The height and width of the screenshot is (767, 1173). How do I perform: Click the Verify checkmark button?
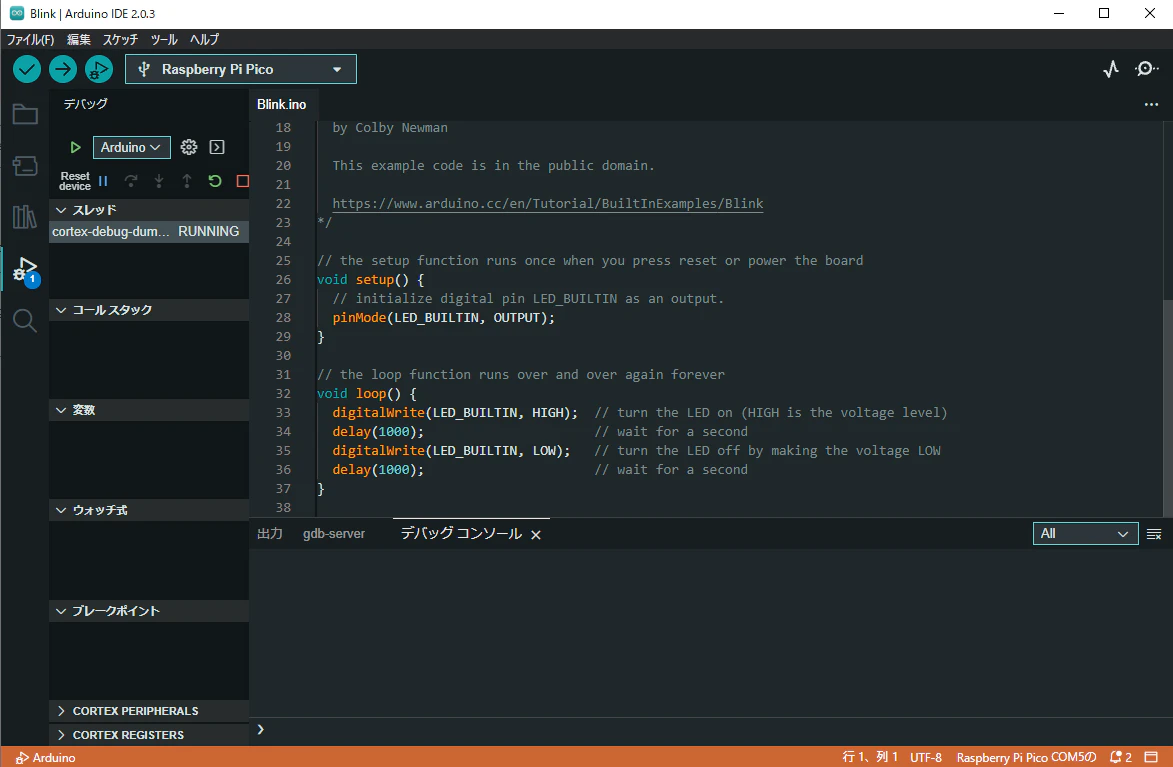click(27, 70)
